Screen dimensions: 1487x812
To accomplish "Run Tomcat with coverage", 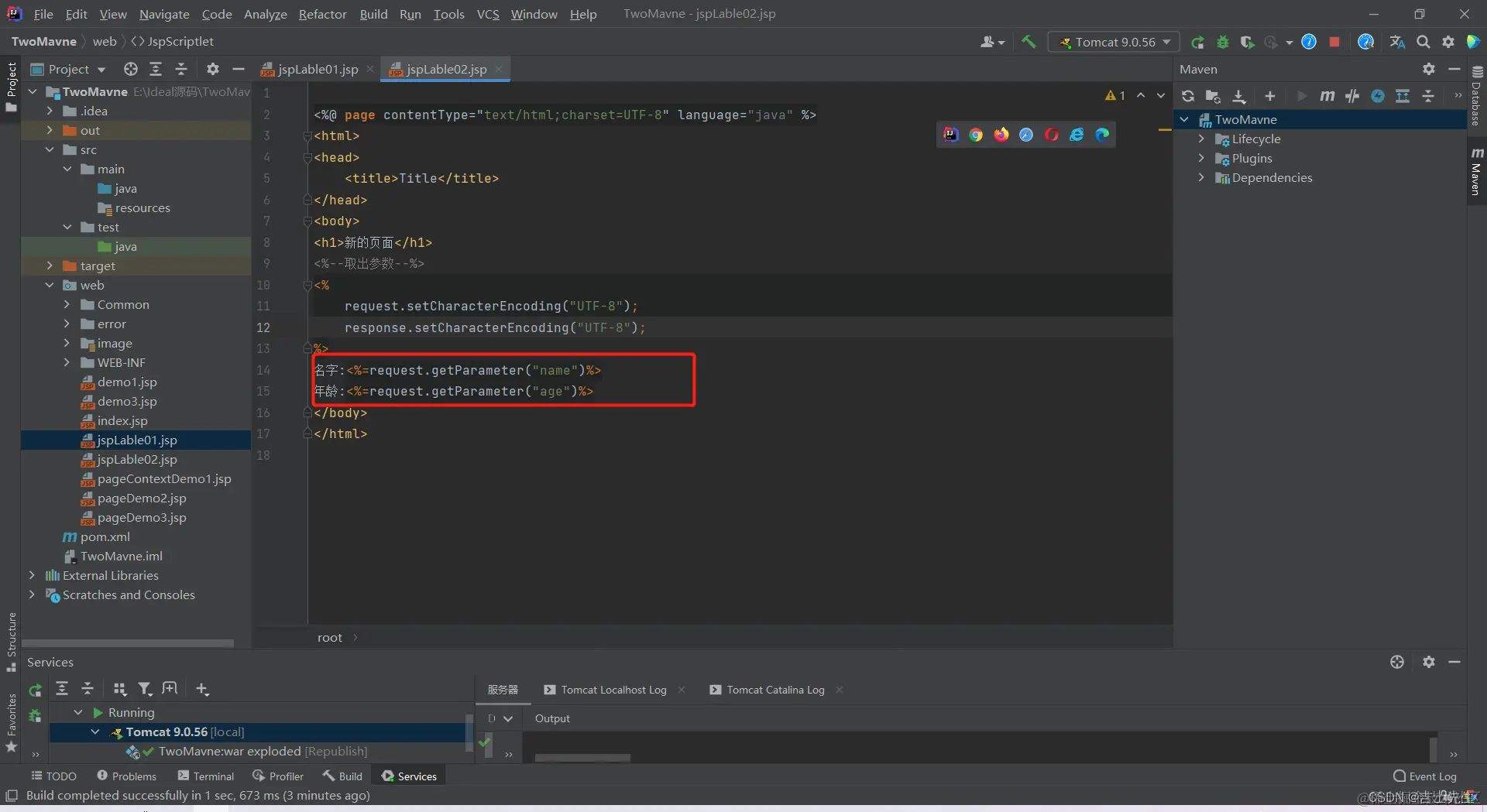I will [1247, 42].
